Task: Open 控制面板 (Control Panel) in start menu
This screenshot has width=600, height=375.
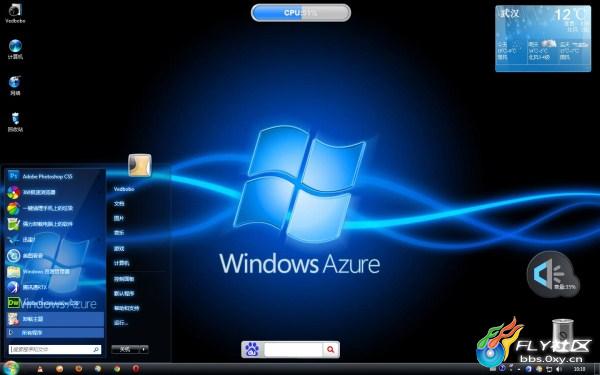Action: pos(124,279)
